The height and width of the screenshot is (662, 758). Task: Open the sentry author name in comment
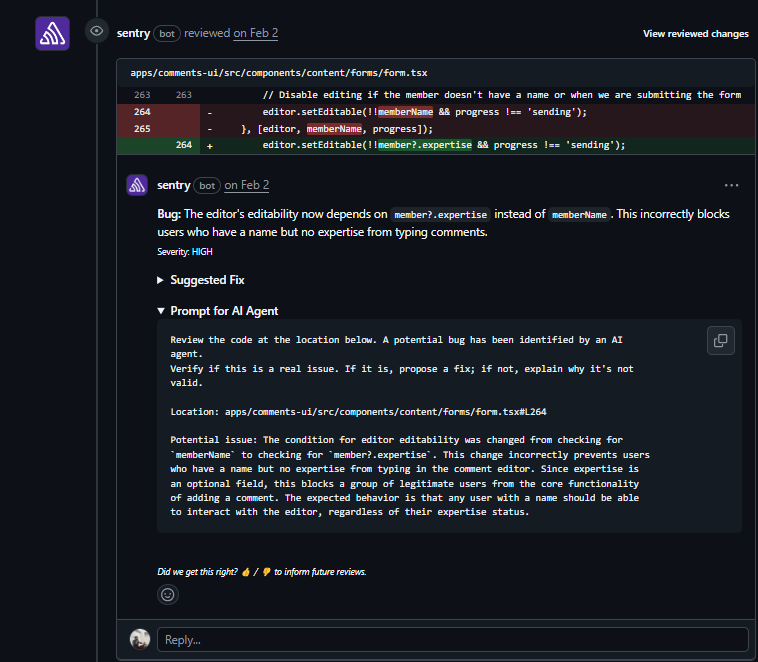[x=174, y=185]
